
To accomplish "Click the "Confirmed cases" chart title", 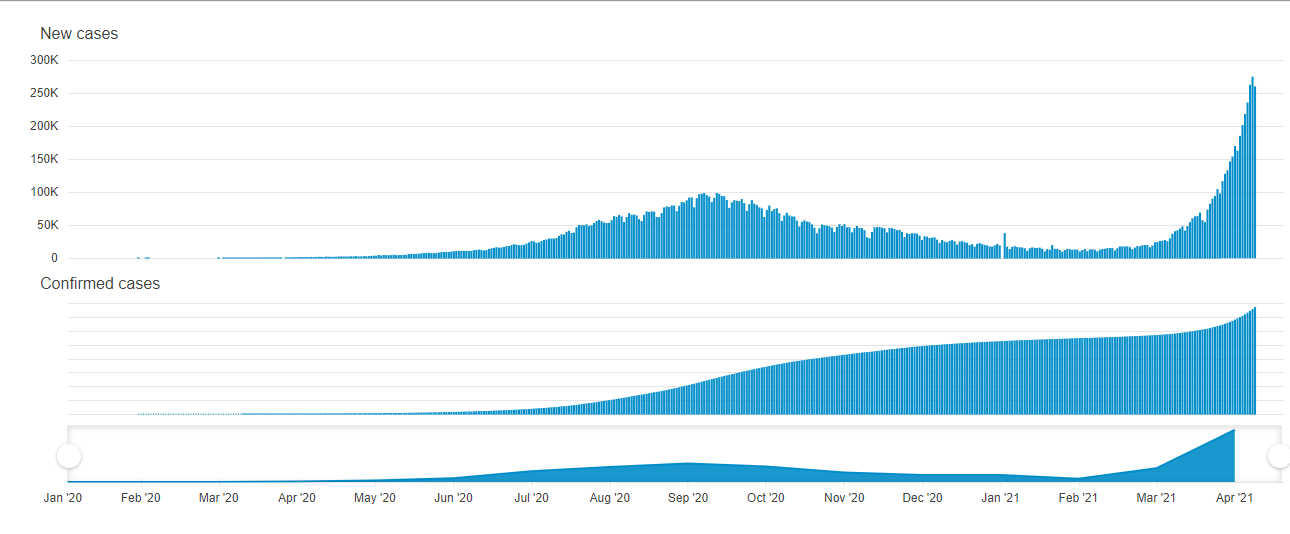I will click(x=100, y=284).
